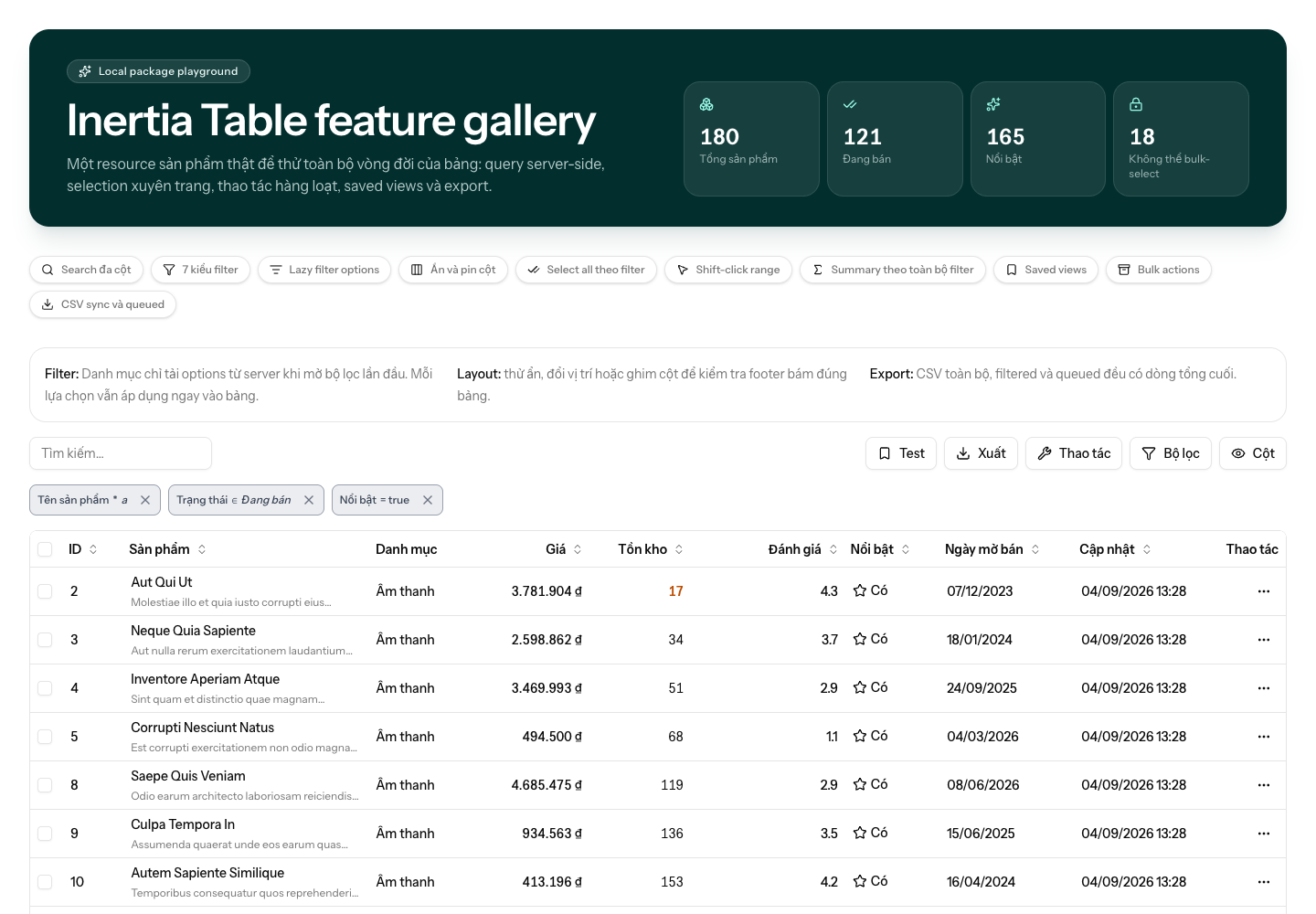Viewport: 1316px width, 914px height.
Task: Click star icon in Saepe Quis Veniam row
Action: coord(860,784)
